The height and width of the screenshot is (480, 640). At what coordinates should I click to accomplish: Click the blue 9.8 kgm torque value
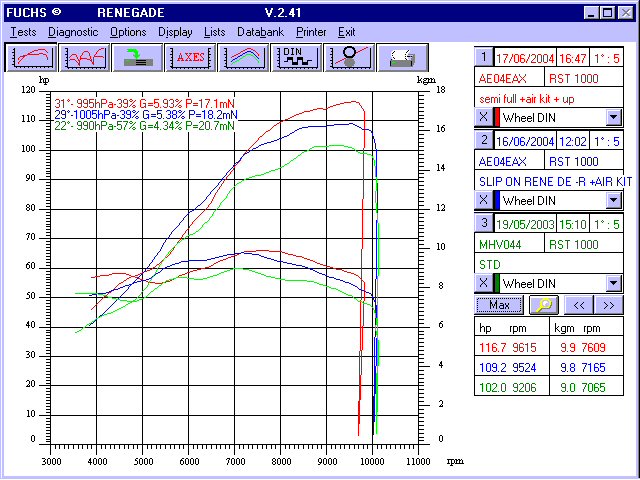tap(568, 368)
